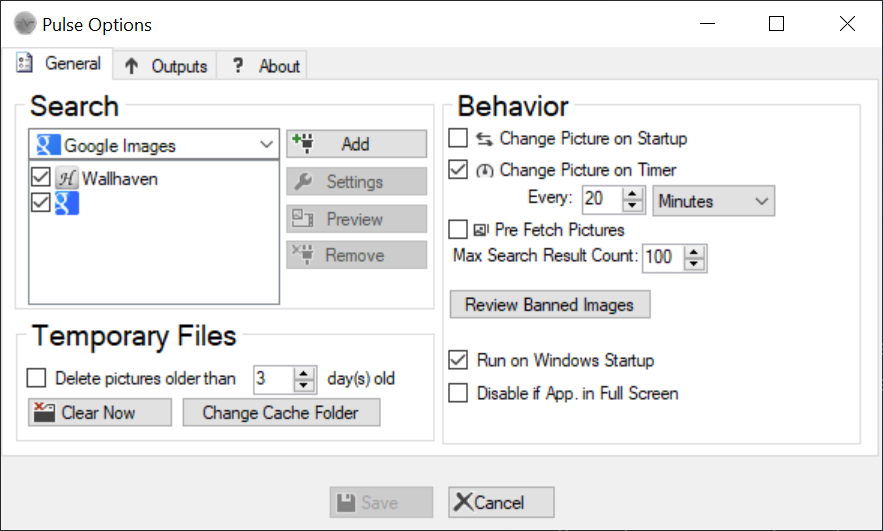883x531 pixels.
Task: Click the Cancel X icon
Action: [x=463, y=502]
